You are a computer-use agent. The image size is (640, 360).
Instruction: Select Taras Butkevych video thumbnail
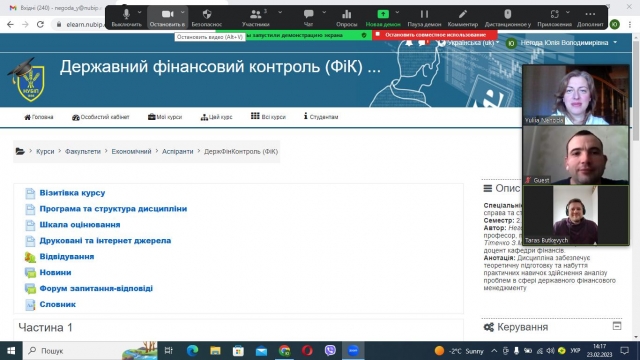click(576, 215)
